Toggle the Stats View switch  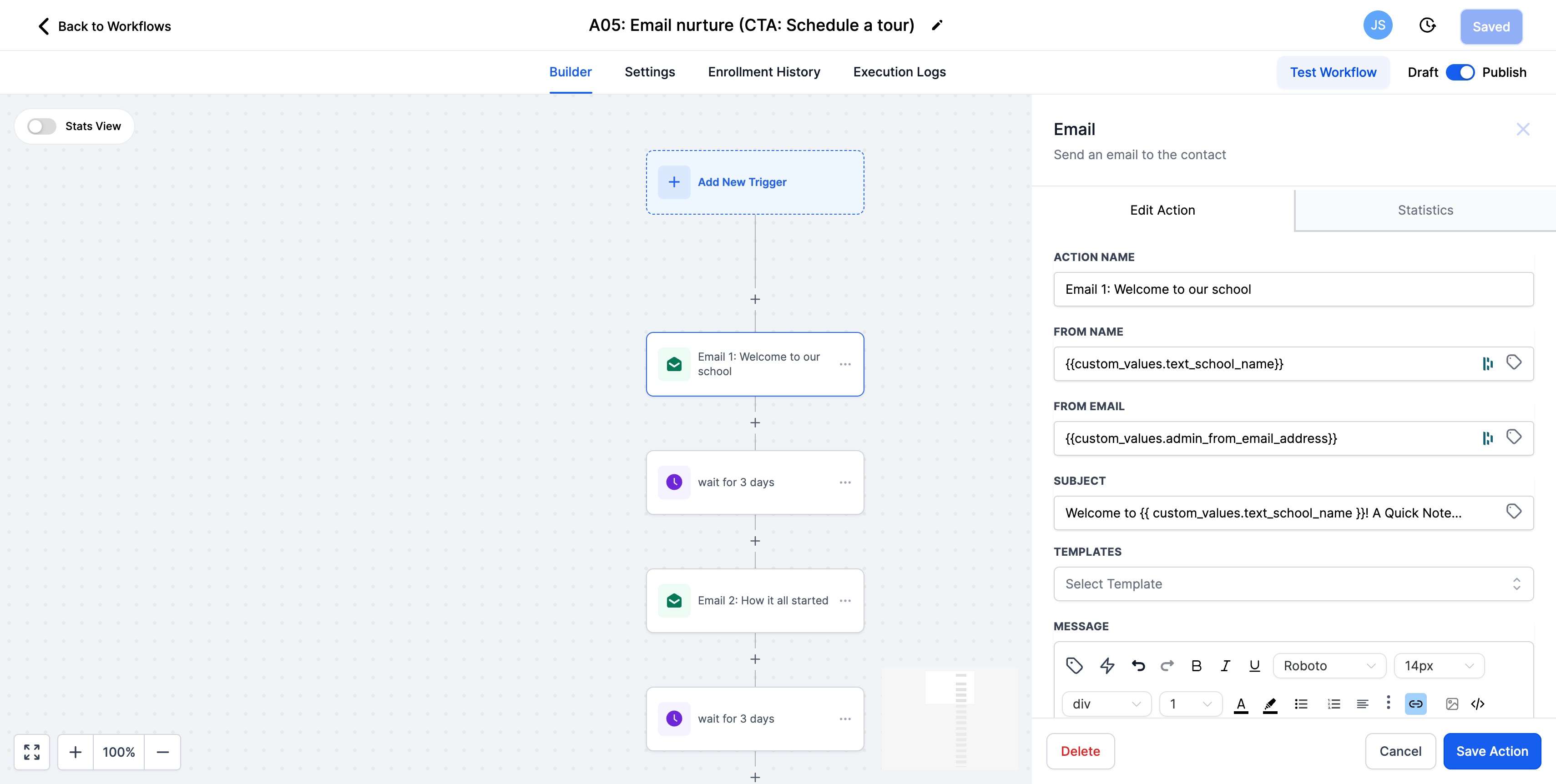point(42,126)
